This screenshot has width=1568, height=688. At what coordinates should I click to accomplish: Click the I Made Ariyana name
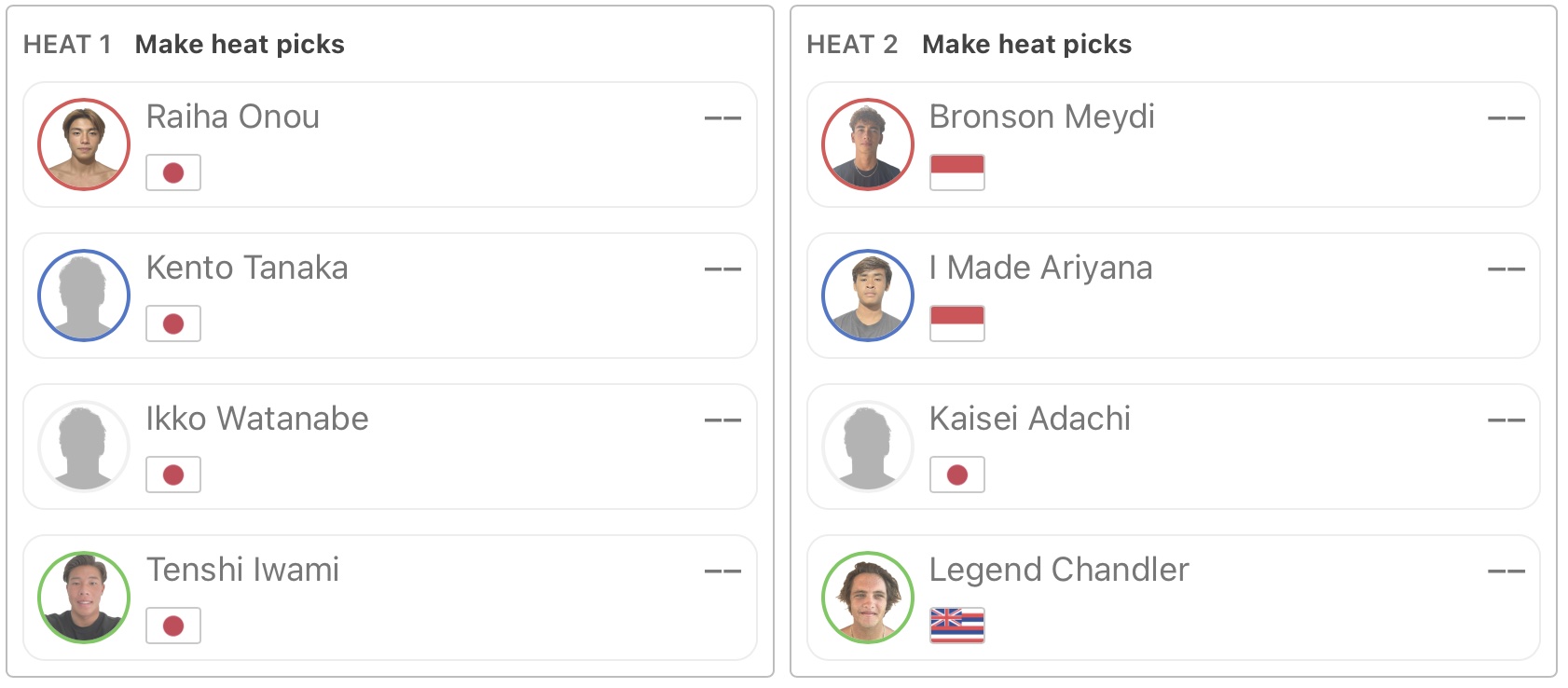pyautogui.click(x=1041, y=268)
